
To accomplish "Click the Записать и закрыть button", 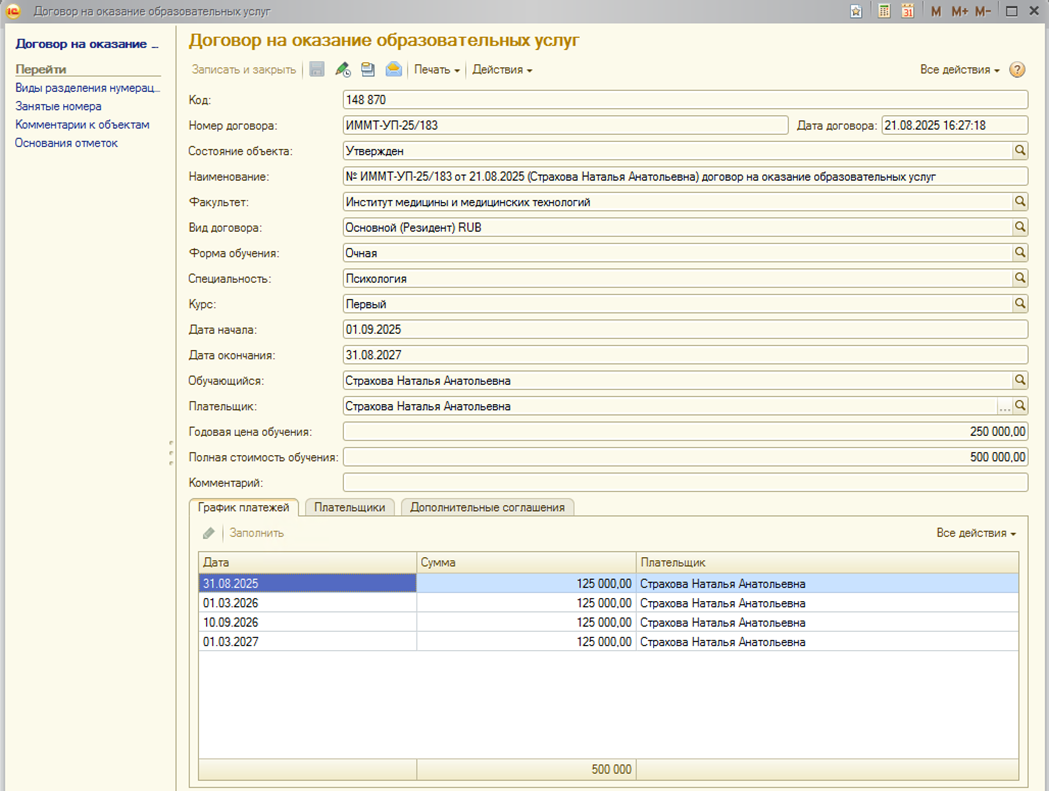I will click(243, 70).
